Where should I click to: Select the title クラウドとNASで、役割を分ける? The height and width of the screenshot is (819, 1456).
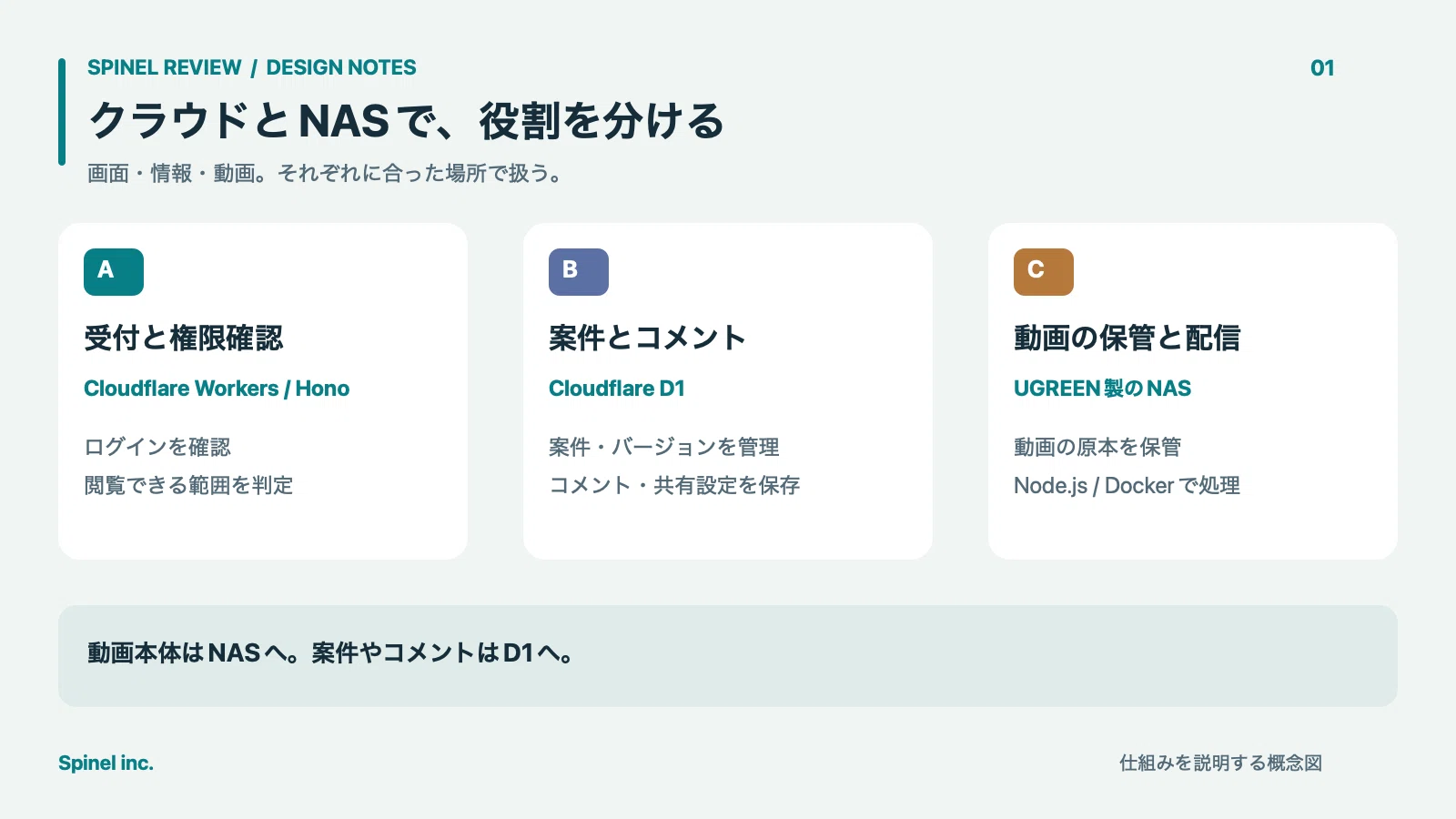tap(407, 121)
